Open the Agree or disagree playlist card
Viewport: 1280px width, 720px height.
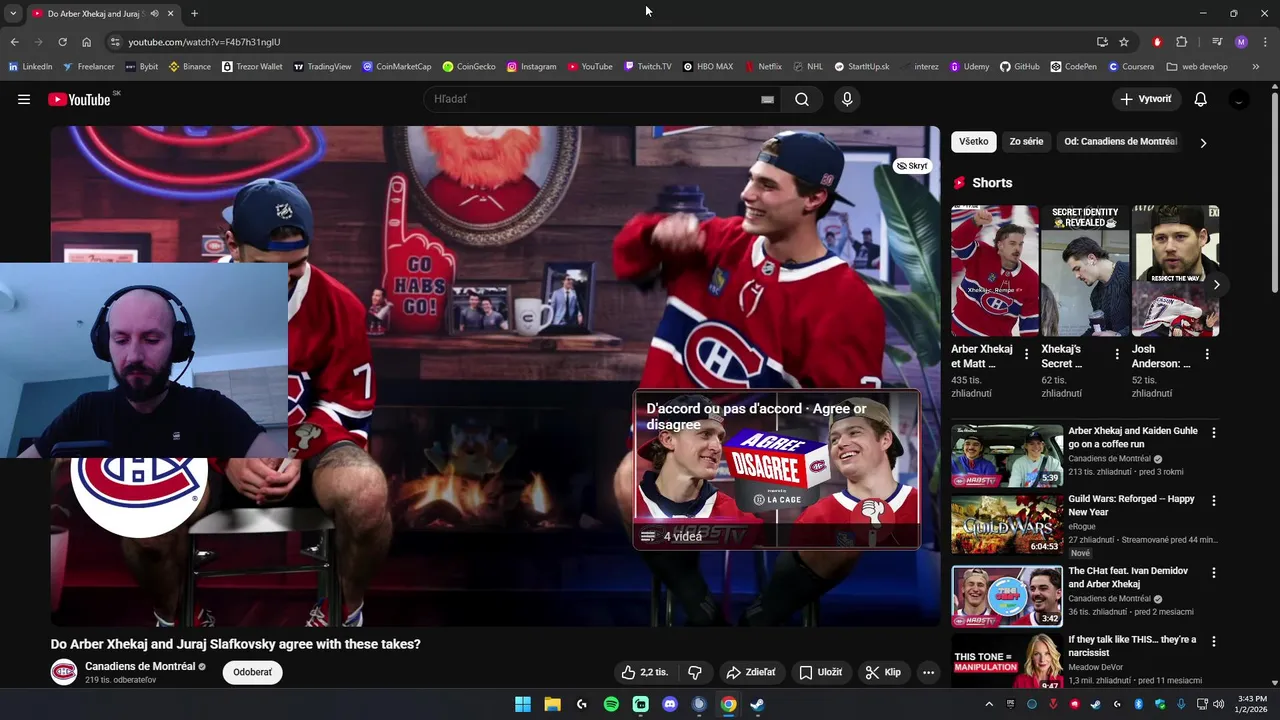[776, 470]
